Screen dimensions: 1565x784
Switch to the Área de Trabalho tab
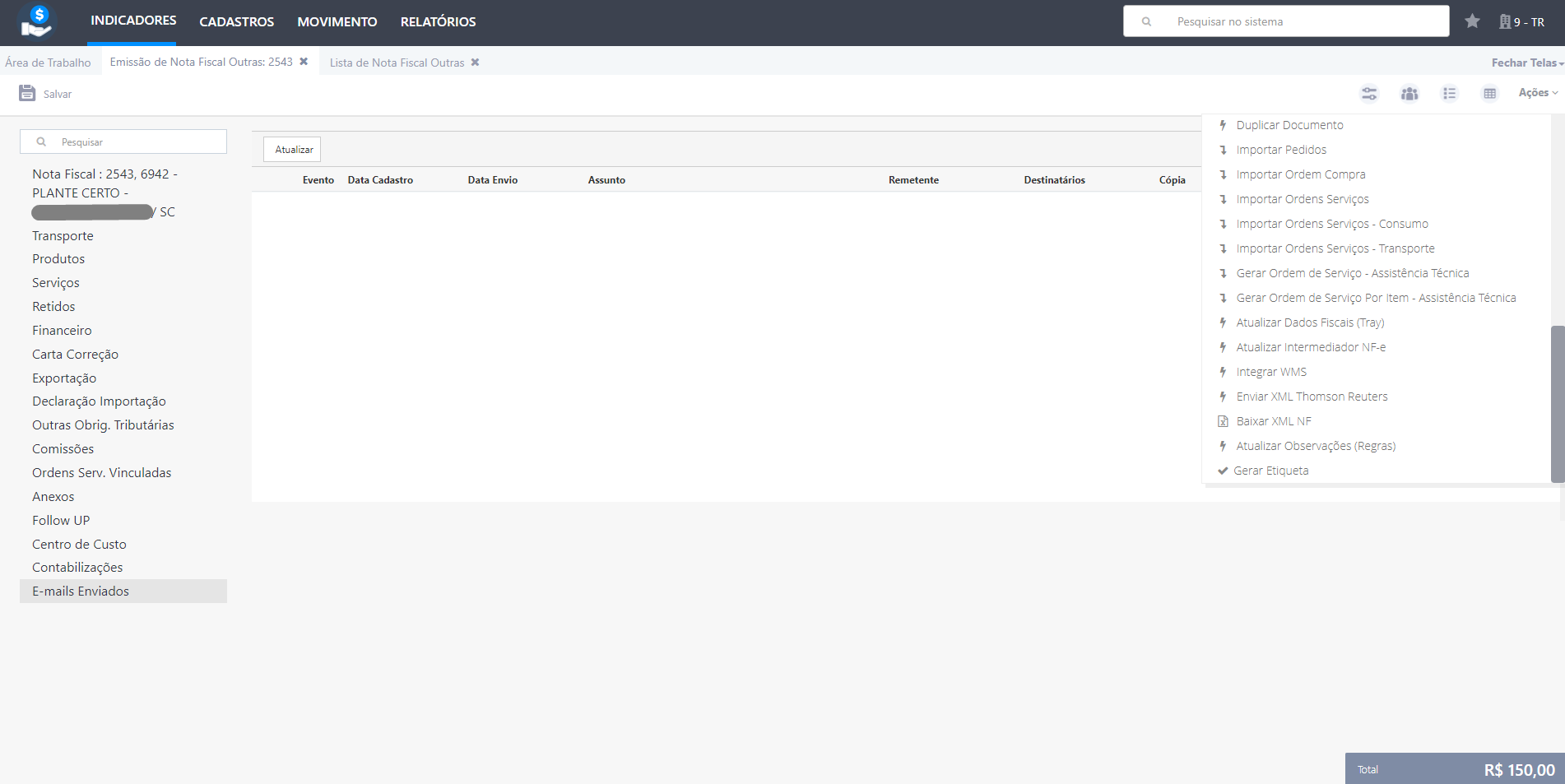48,63
